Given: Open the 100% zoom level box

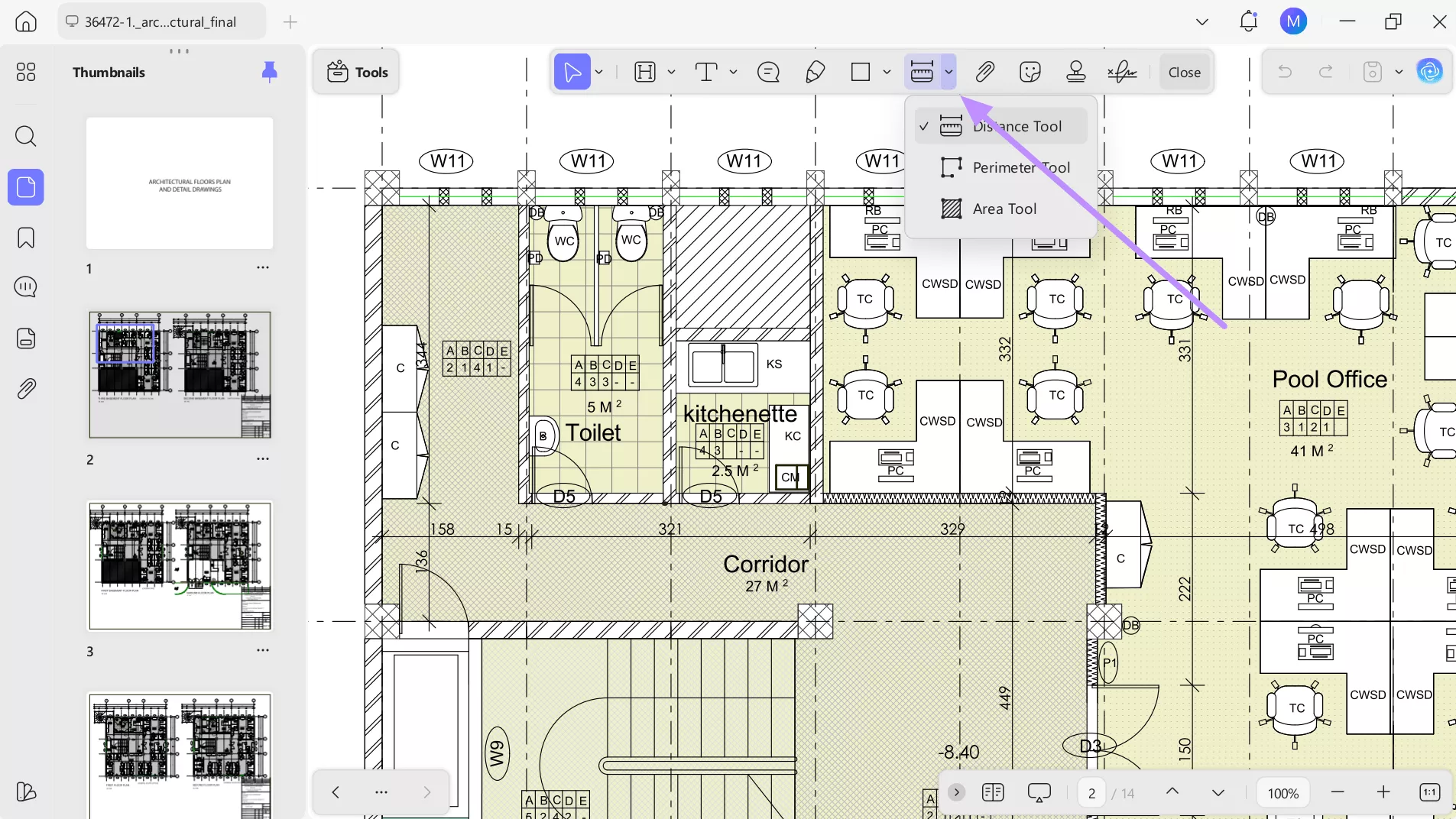Looking at the screenshot, I should coord(1283,793).
